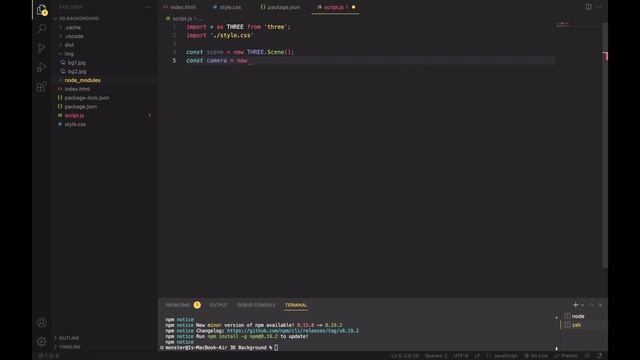Open the Search view in activity bar

pyautogui.click(x=42, y=29)
